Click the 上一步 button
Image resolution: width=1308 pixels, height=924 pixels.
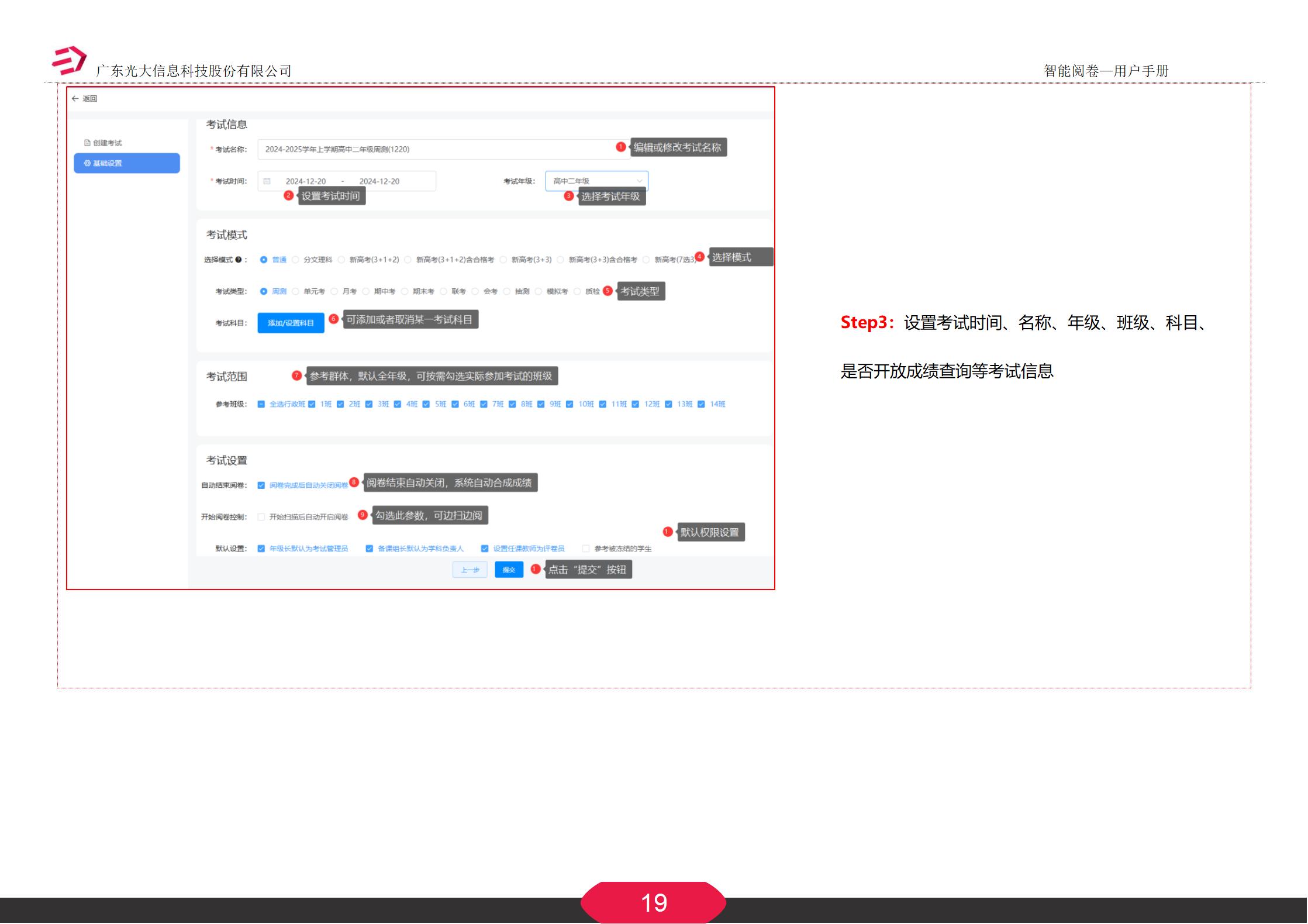click(470, 569)
